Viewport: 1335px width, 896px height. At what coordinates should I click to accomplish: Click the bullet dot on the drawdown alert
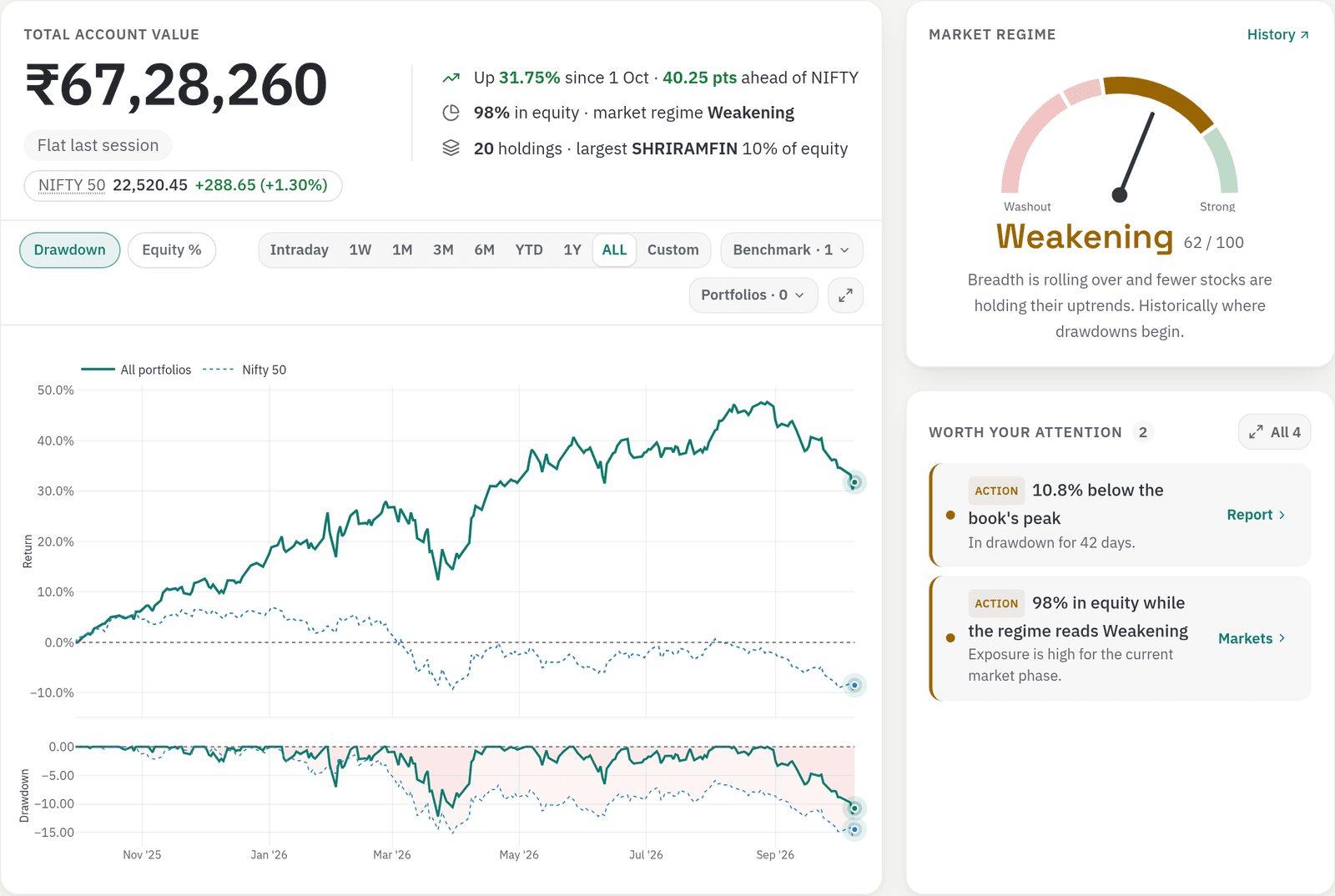[950, 516]
